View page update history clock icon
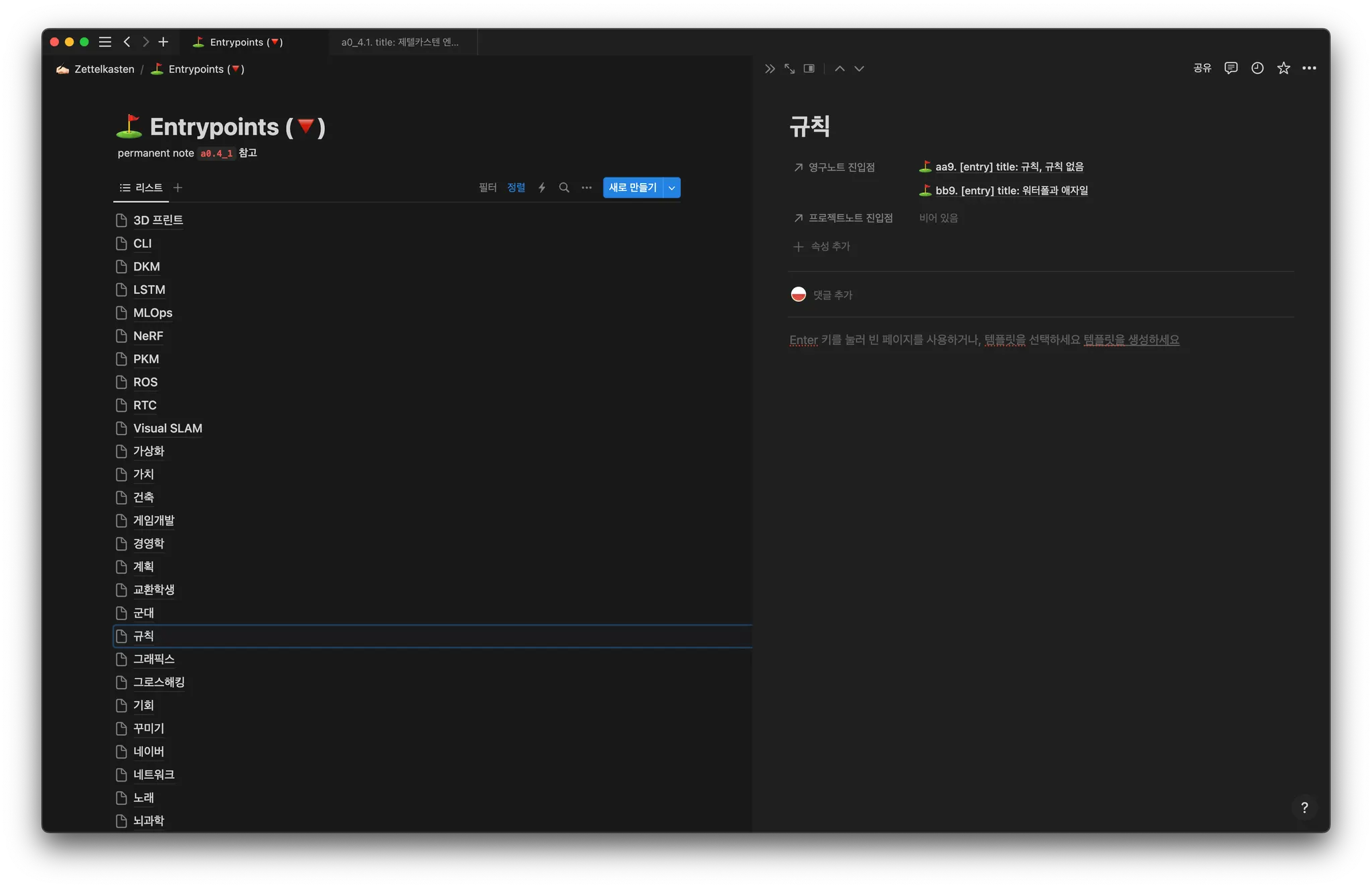 click(1257, 68)
